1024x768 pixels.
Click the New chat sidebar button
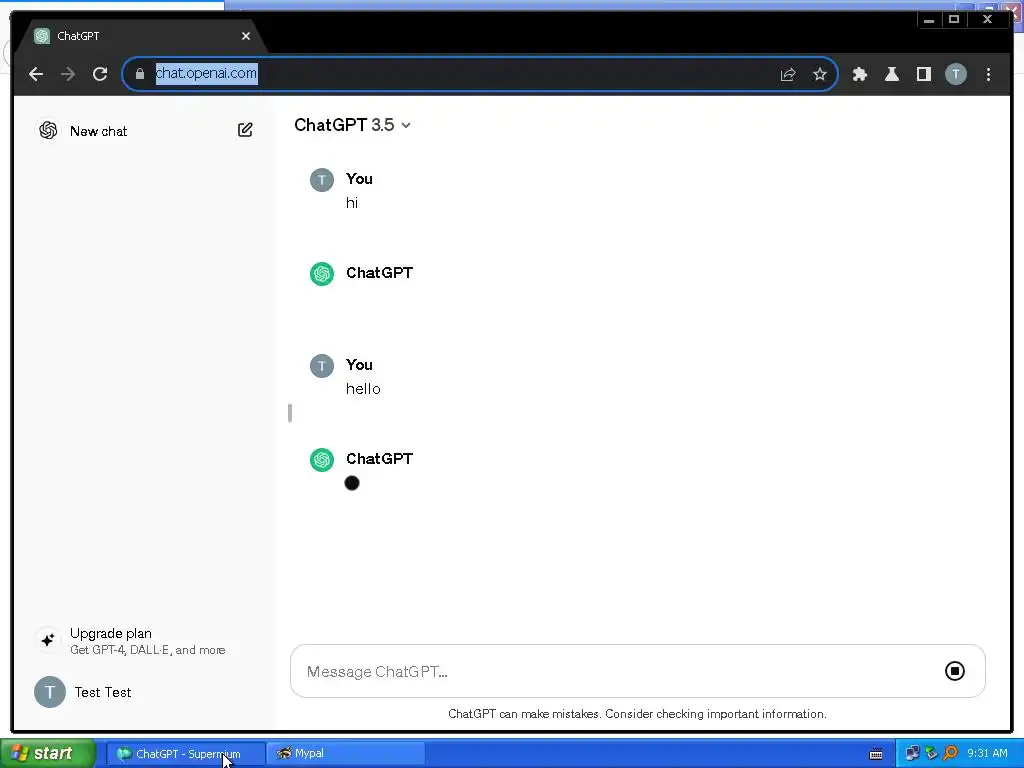point(144,131)
